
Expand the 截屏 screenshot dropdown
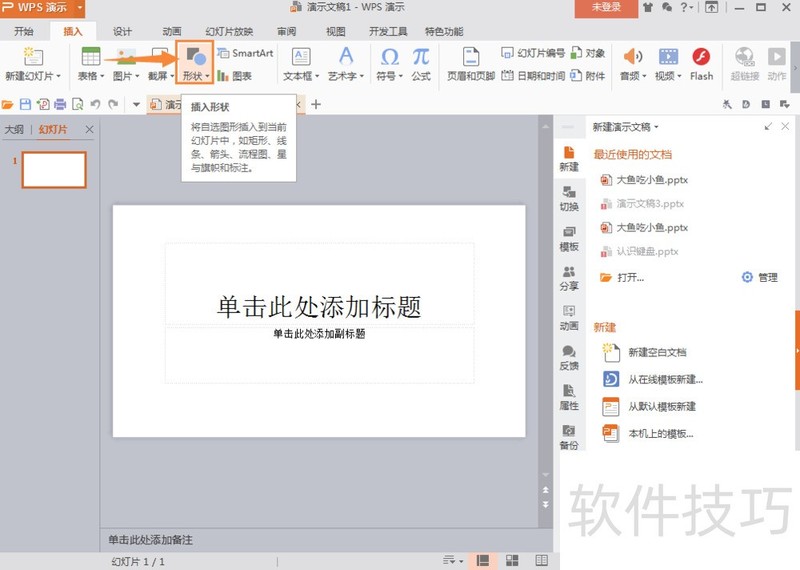click(172, 77)
